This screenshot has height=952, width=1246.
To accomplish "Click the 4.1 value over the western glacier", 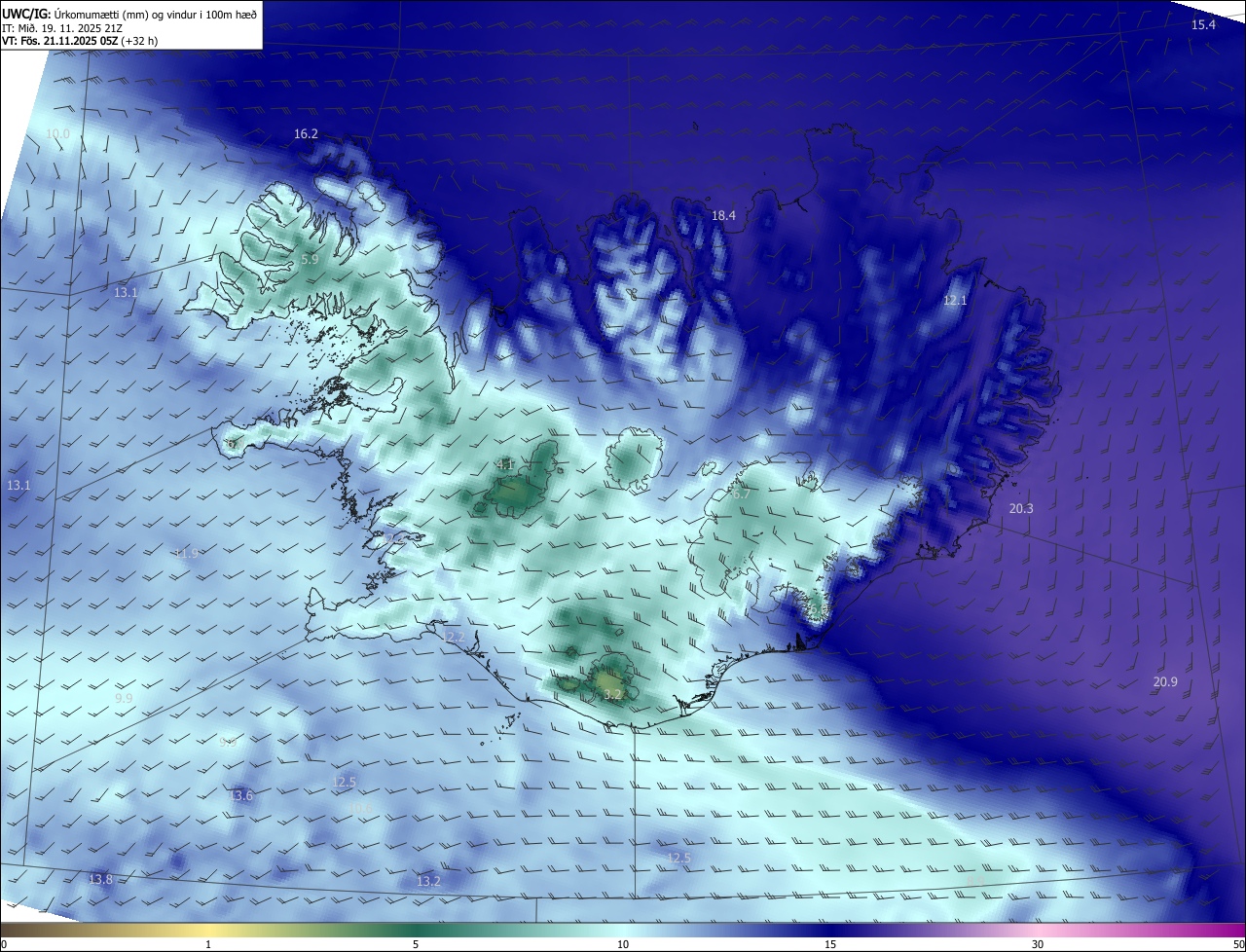I will pos(505,465).
